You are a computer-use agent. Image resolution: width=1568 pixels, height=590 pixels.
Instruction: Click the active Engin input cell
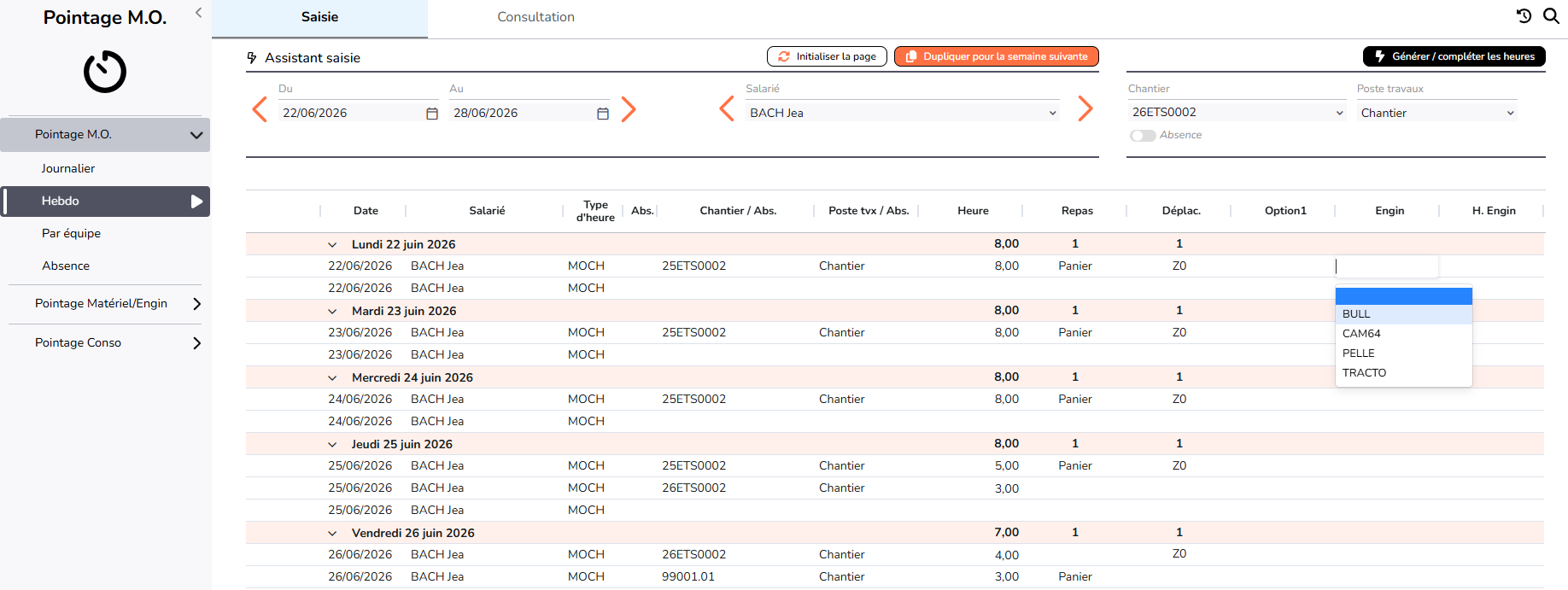(1386, 266)
